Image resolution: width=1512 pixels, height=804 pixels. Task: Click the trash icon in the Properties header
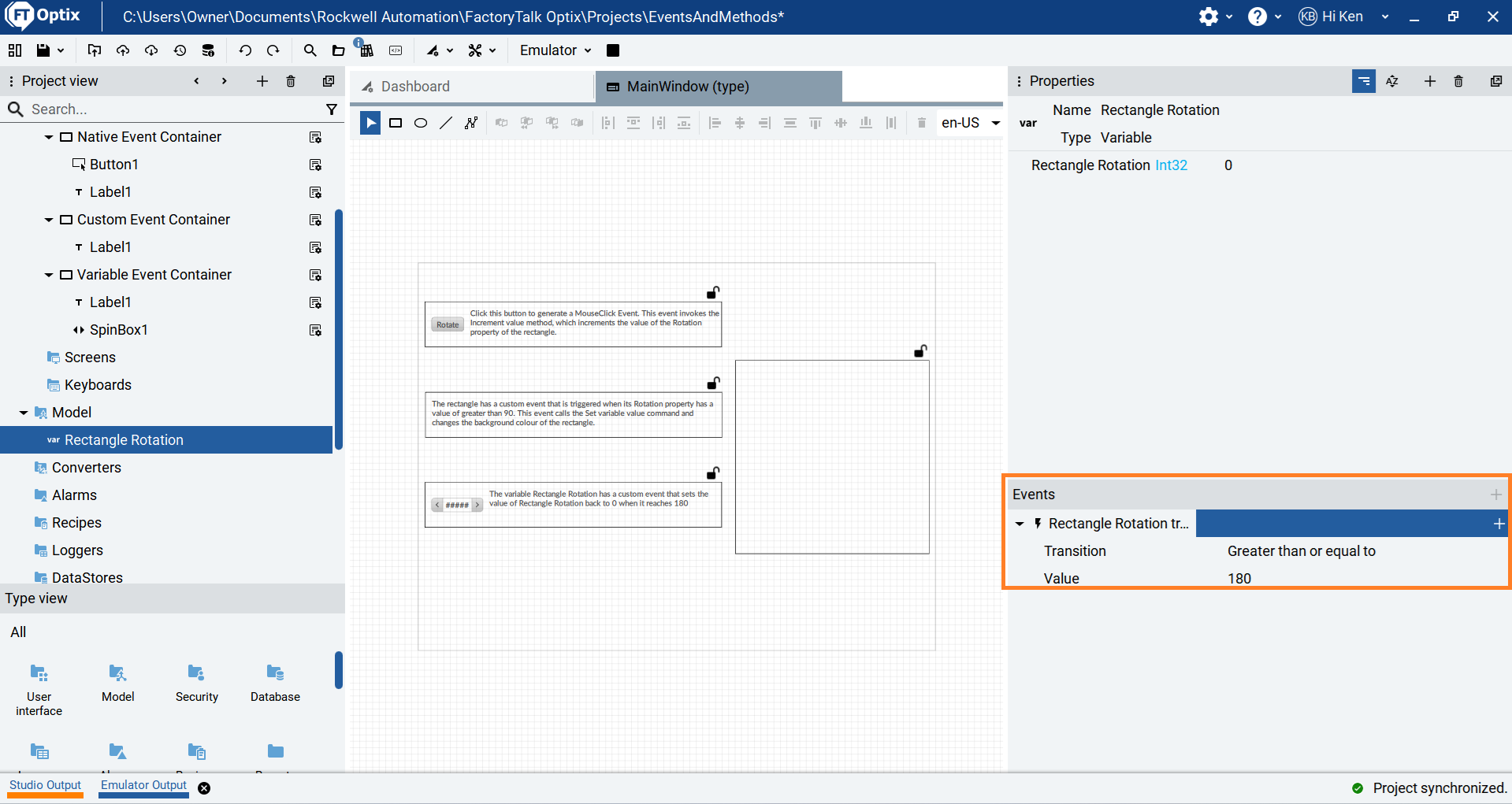pyautogui.click(x=1458, y=81)
